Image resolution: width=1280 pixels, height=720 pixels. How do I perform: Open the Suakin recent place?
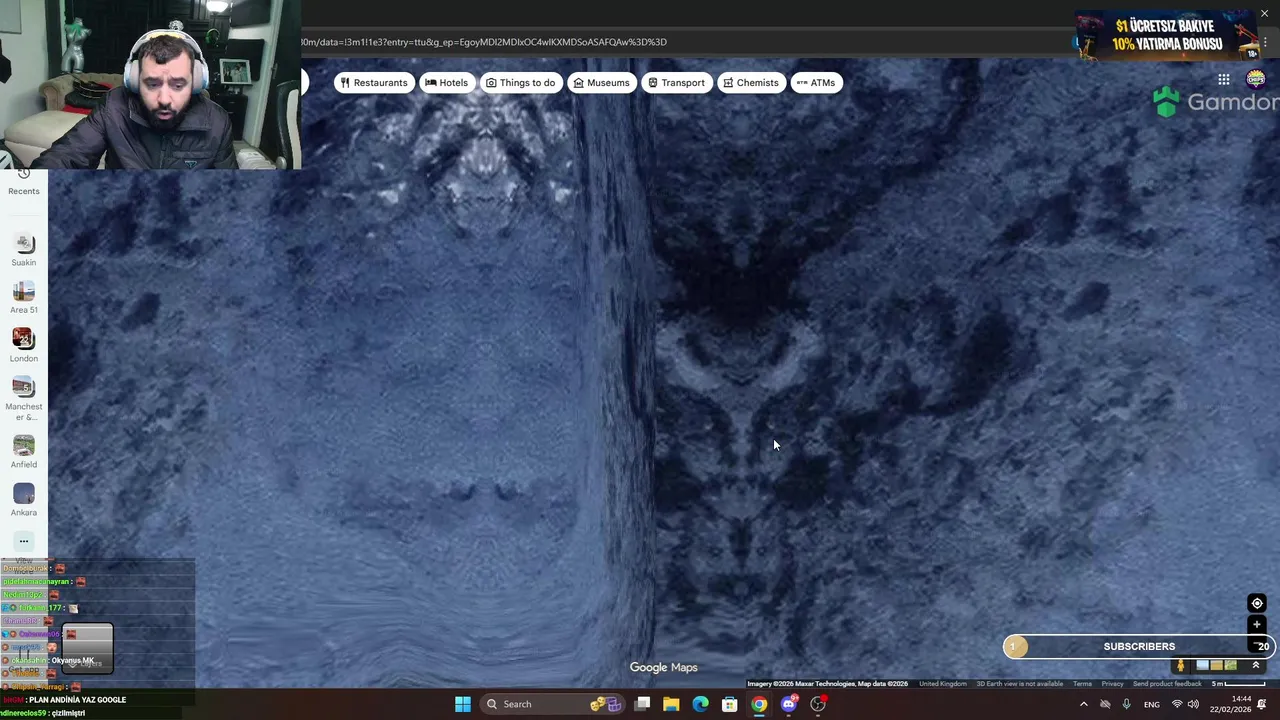coord(24,250)
